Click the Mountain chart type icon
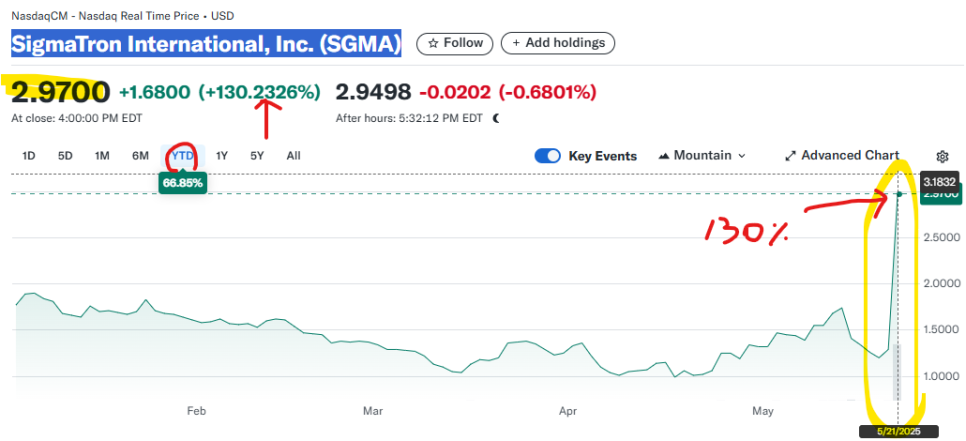This screenshot has width=966, height=441. click(x=664, y=156)
